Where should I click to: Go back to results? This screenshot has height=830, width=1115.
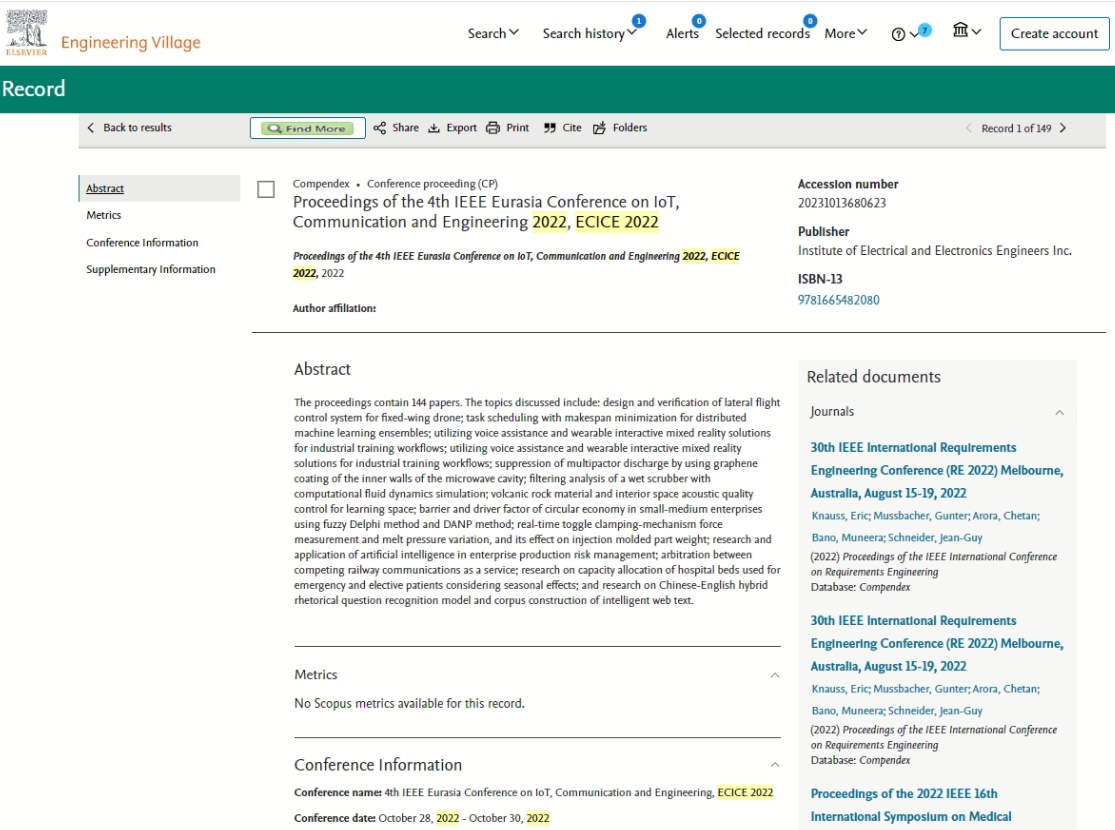tap(129, 128)
